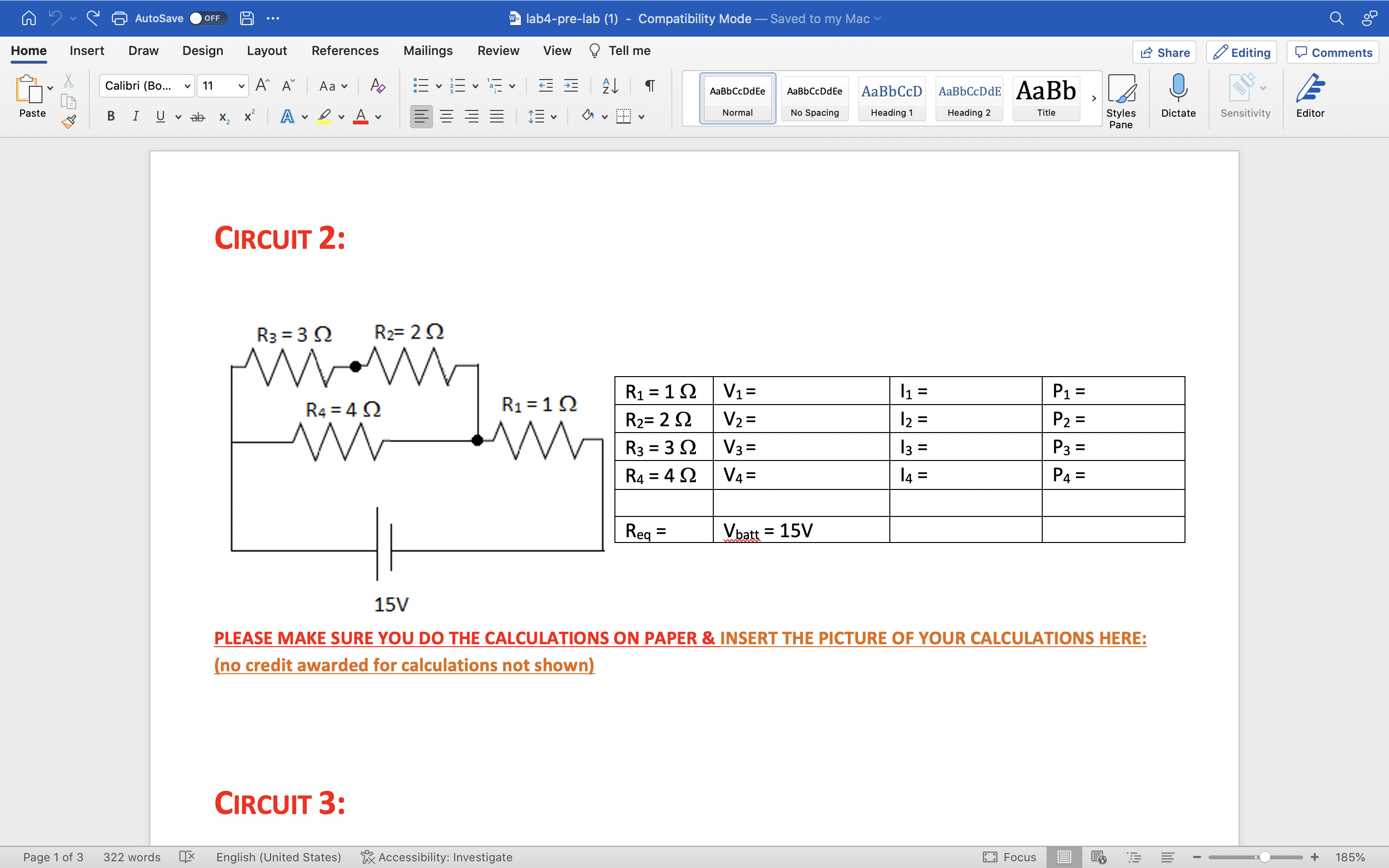Click the Increase Indent icon
The height and width of the screenshot is (868, 1389).
tap(571, 86)
